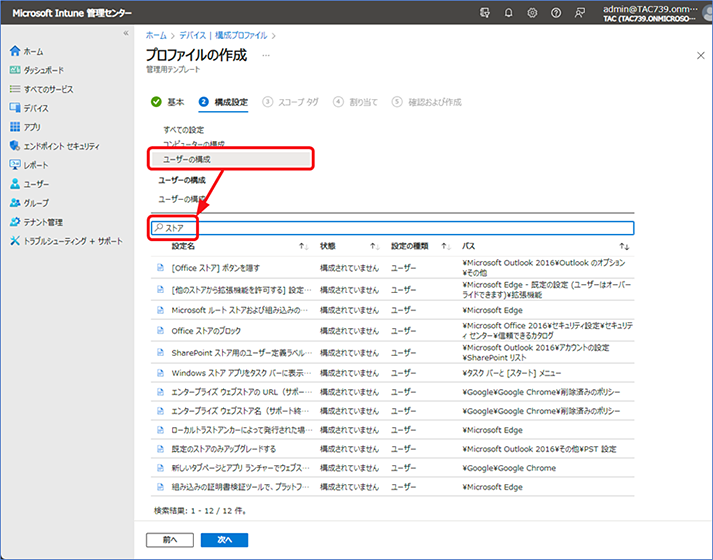Open the Home icon in the sidebar
This screenshot has width=713, height=560.
pos(15,51)
